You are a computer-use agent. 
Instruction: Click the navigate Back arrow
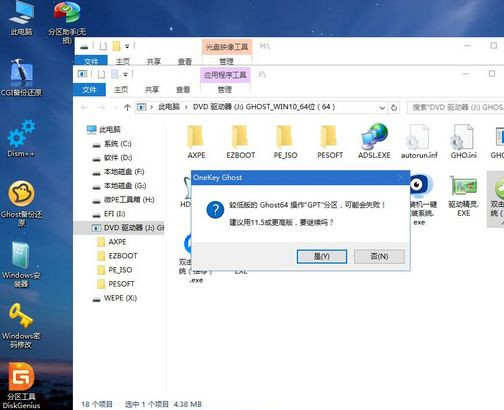pos(84,107)
